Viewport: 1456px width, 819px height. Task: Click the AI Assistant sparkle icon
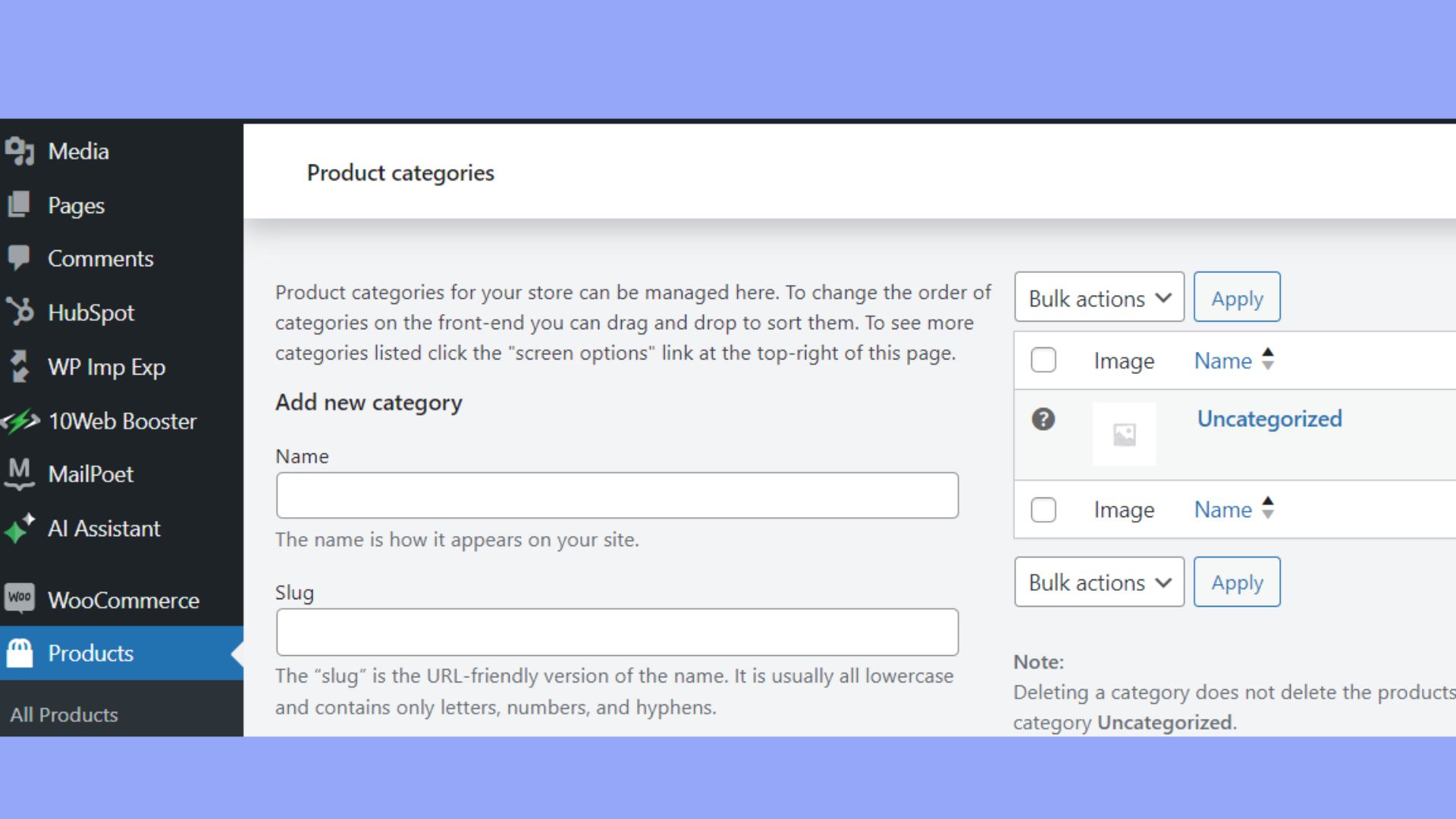19,529
